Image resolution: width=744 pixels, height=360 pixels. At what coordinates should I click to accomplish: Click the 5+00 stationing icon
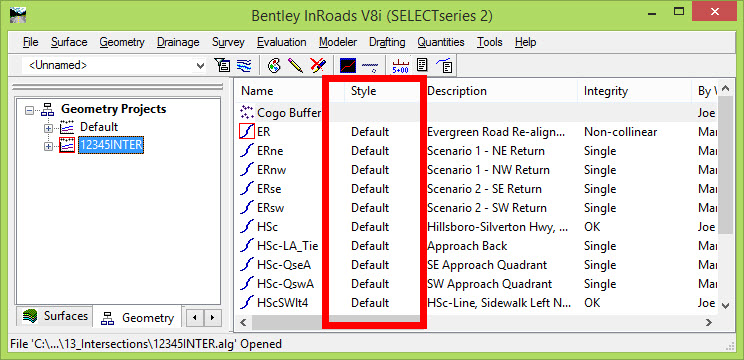(x=401, y=65)
